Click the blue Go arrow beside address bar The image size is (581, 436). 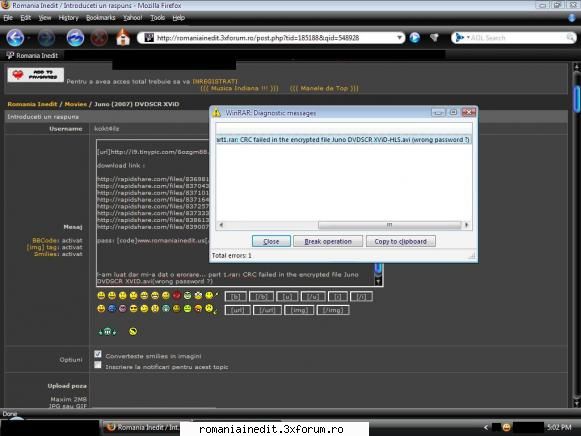[x=415, y=38]
